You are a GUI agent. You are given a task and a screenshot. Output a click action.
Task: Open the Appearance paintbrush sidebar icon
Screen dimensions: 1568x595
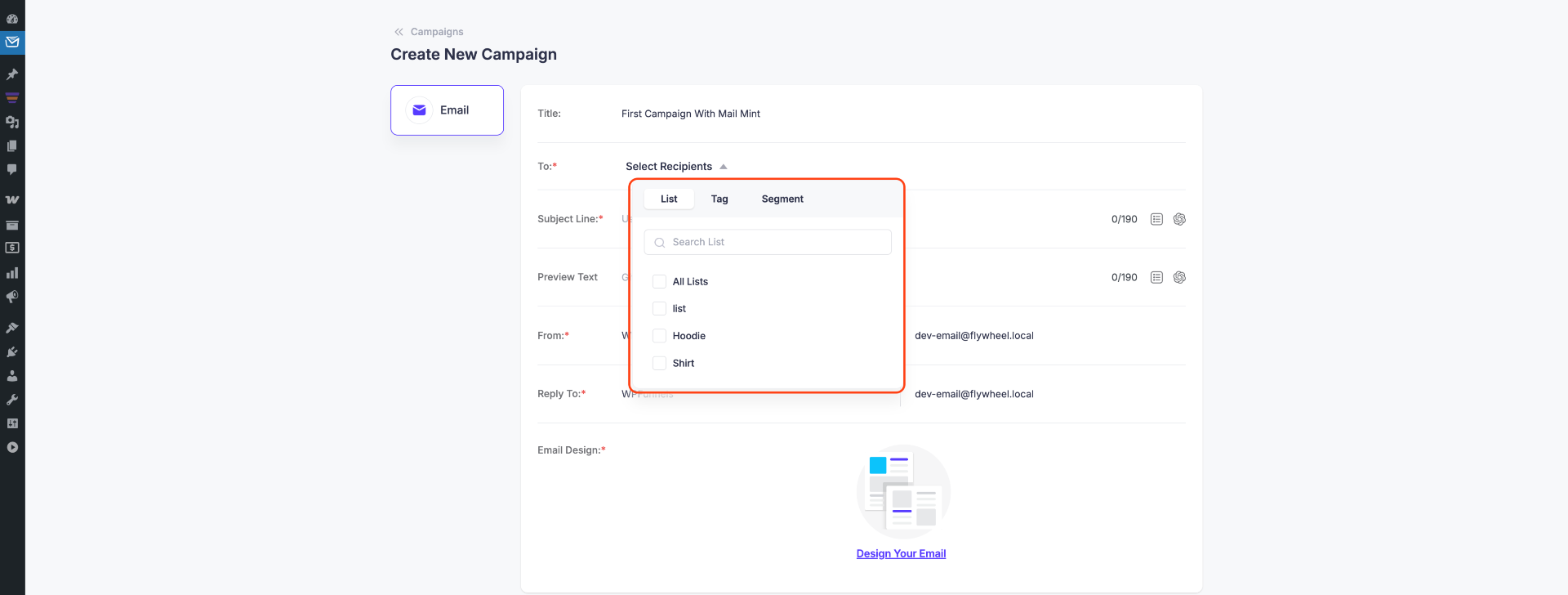(x=12, y=328)
